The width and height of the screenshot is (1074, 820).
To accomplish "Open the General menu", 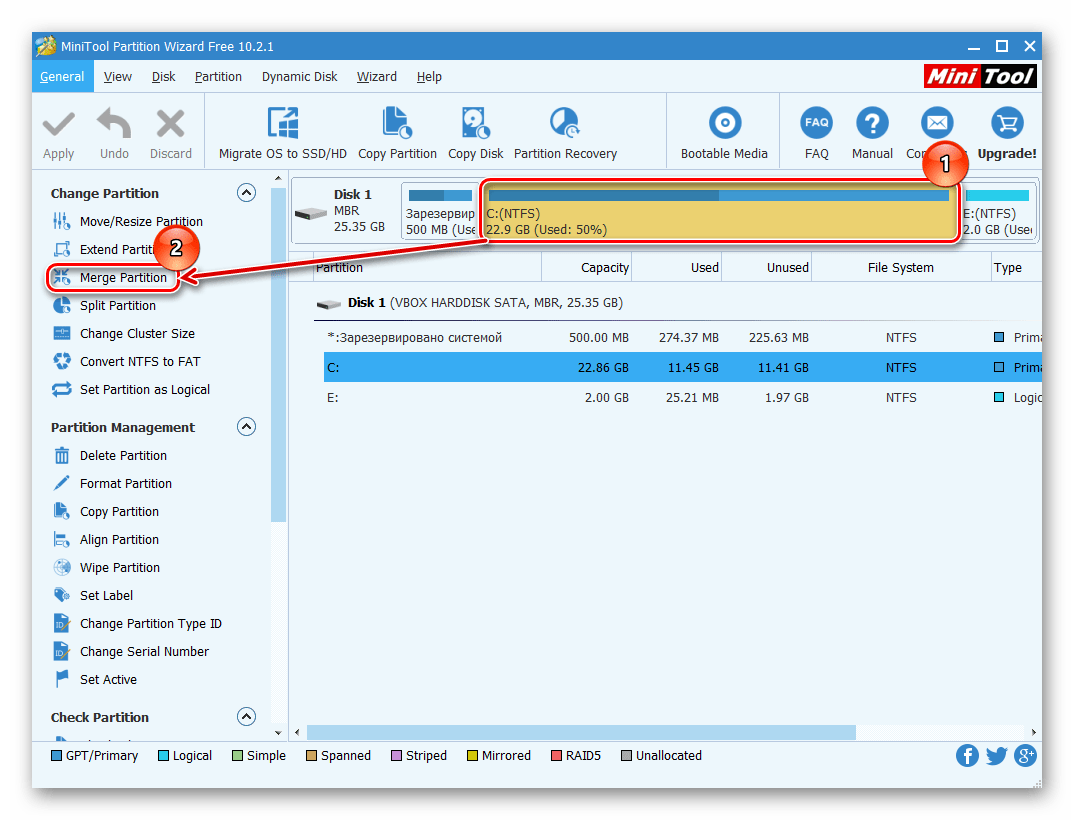I will coord(62,77).
